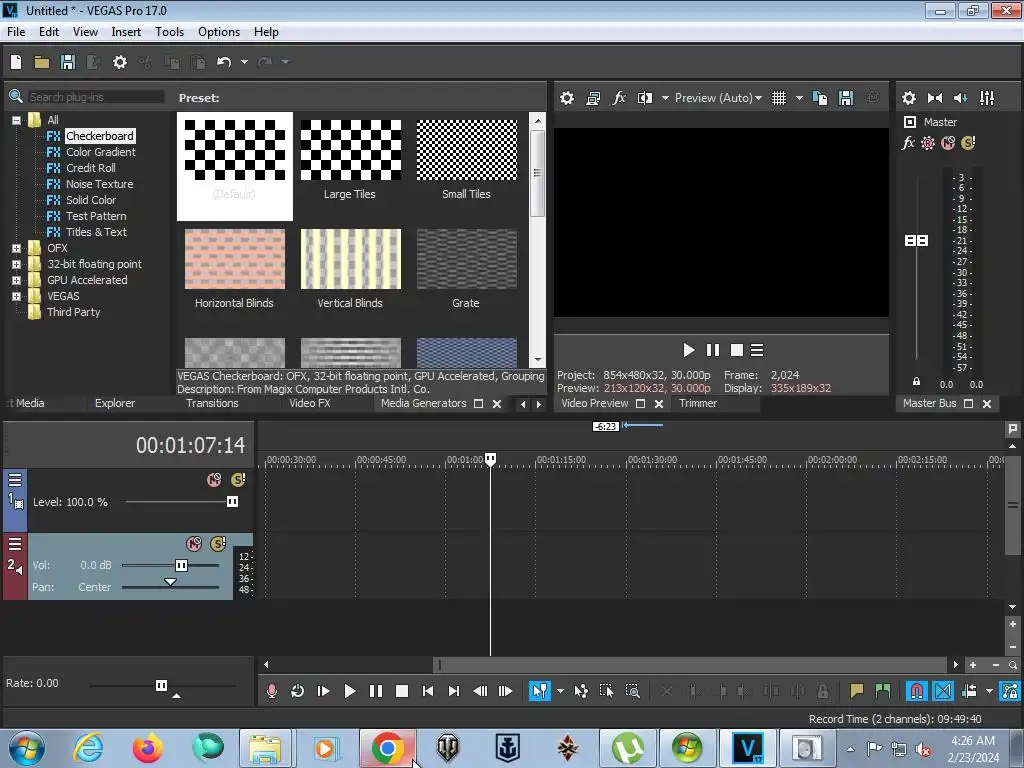Collapse the All plug-ins folder
The width and height of the screenshot is (1024, 768).
16,120
